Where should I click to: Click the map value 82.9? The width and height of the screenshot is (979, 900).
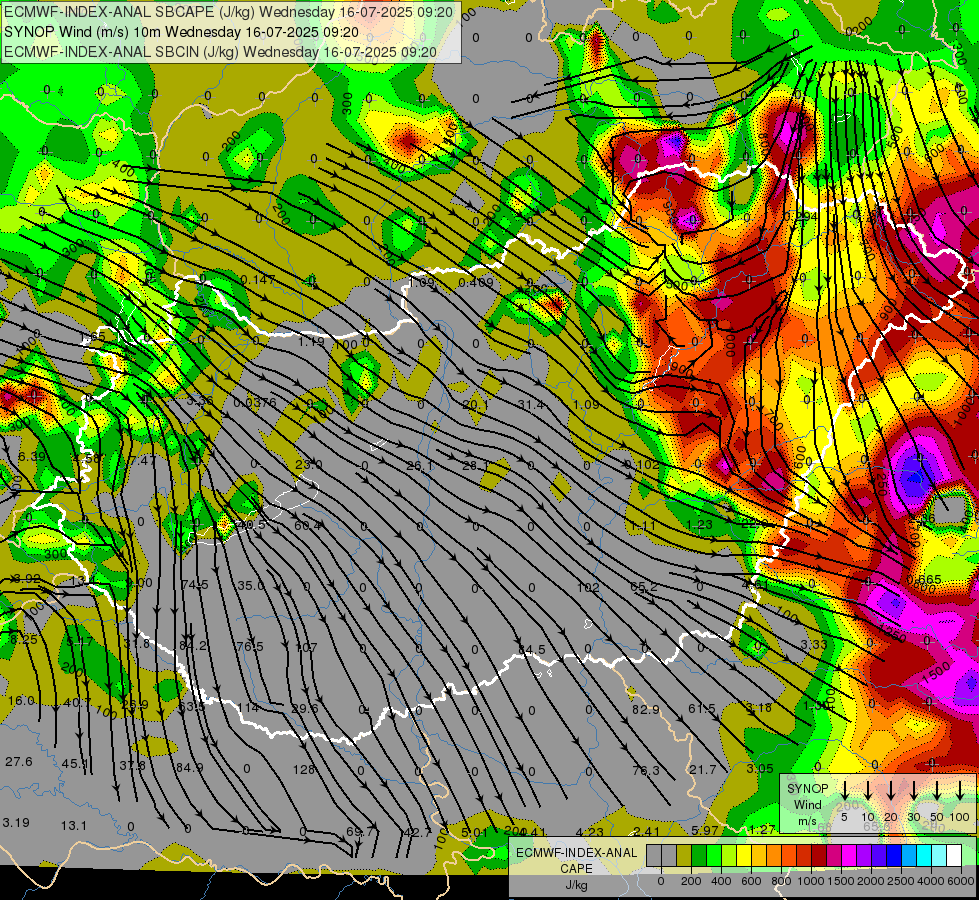[646, 710]
